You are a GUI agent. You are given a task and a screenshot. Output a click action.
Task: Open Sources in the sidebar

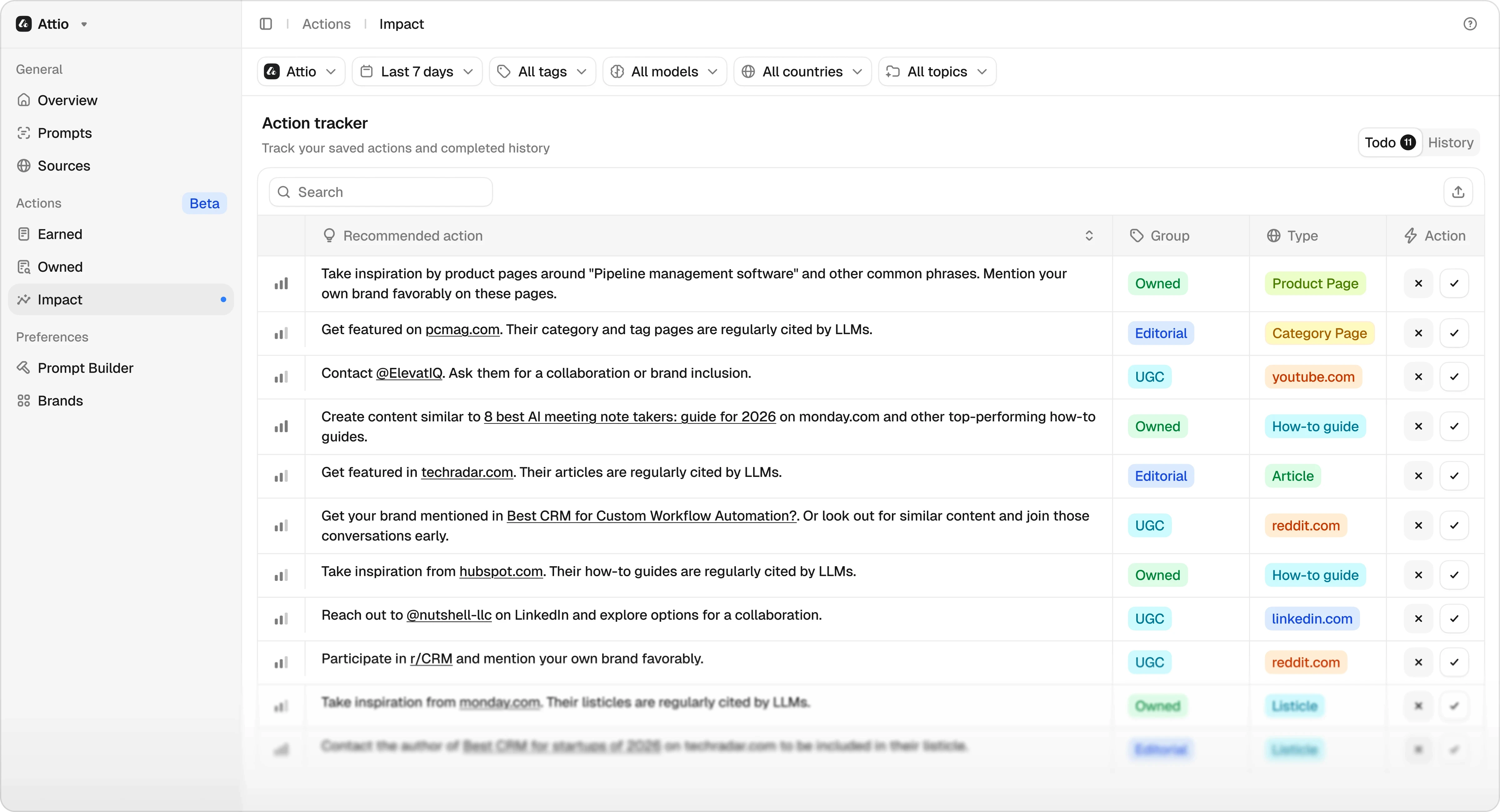point(63,166)
